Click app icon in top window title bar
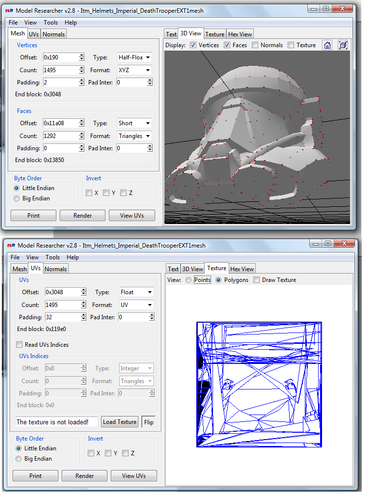This screenshot has width=370, height=500. coord(9,11)
